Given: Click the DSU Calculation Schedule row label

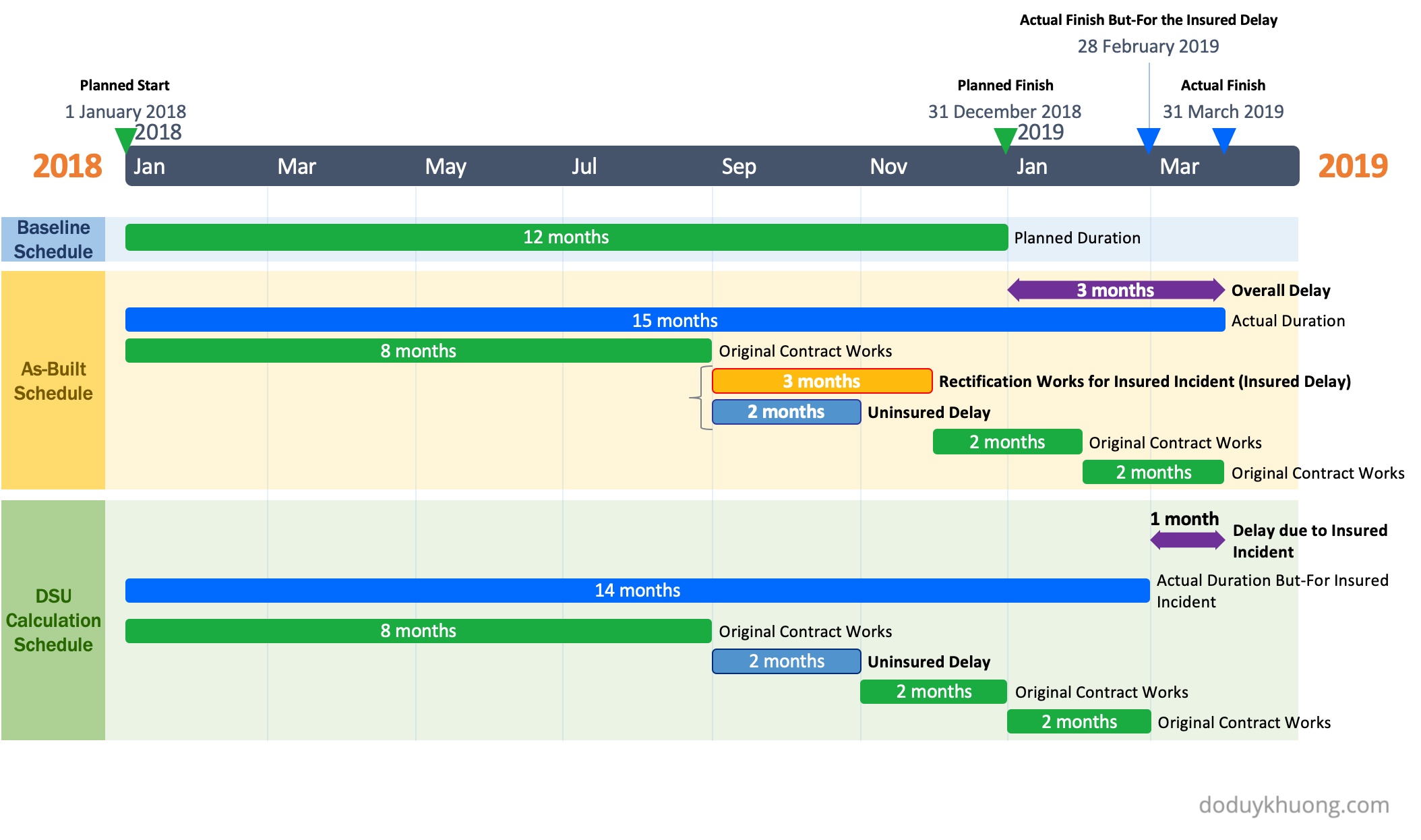Looking at the screenshot, I should click(x=53, y=620).
